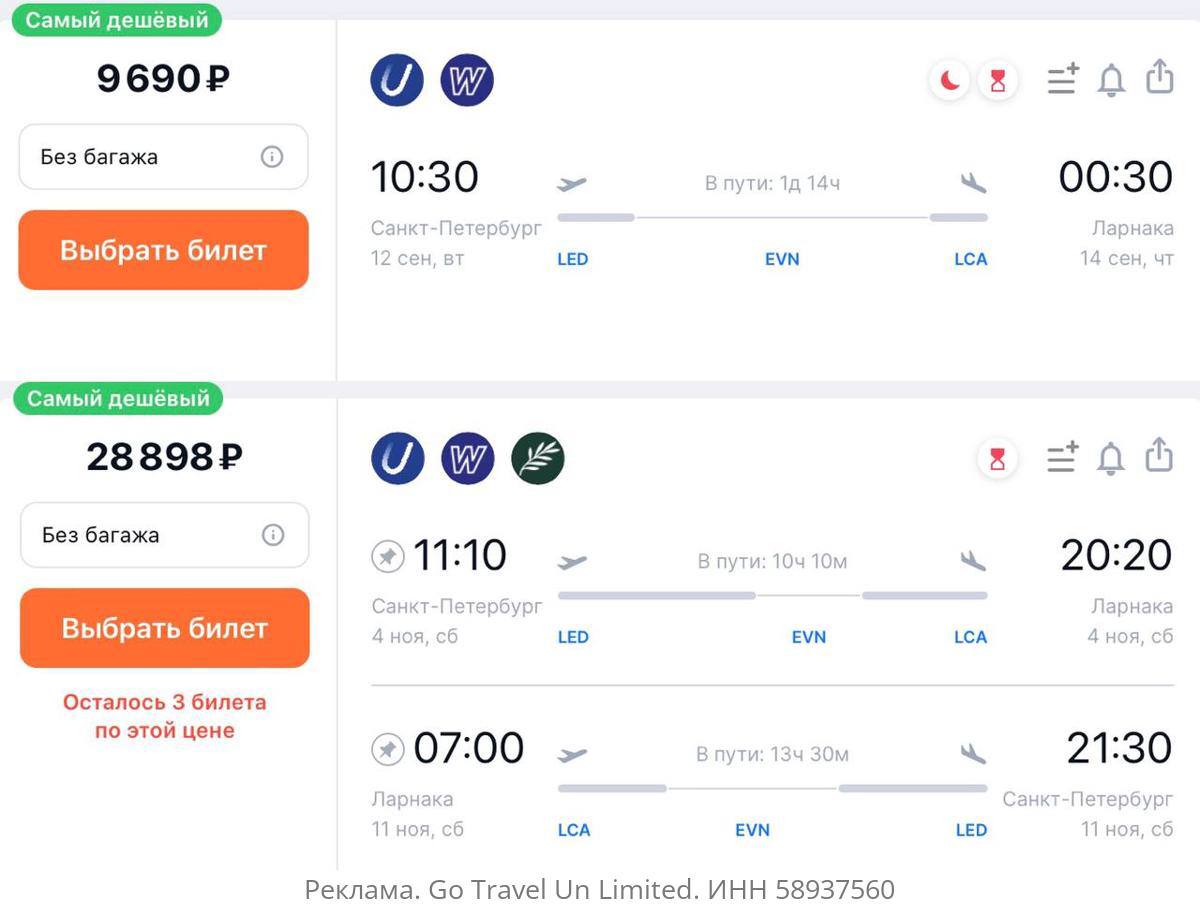Viewport: 1200px width, 904px height.
Task: Open baggage info on 28898₽ ticket
Action: tap(273, 535)
